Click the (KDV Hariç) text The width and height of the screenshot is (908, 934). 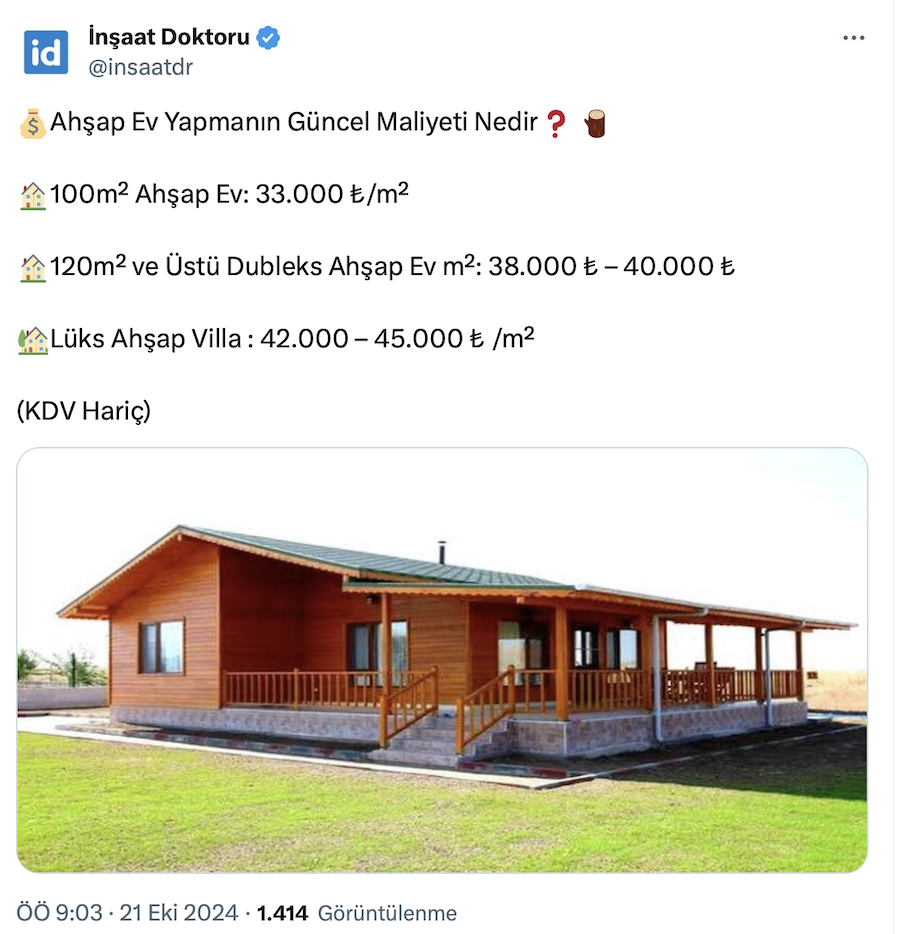84,411
